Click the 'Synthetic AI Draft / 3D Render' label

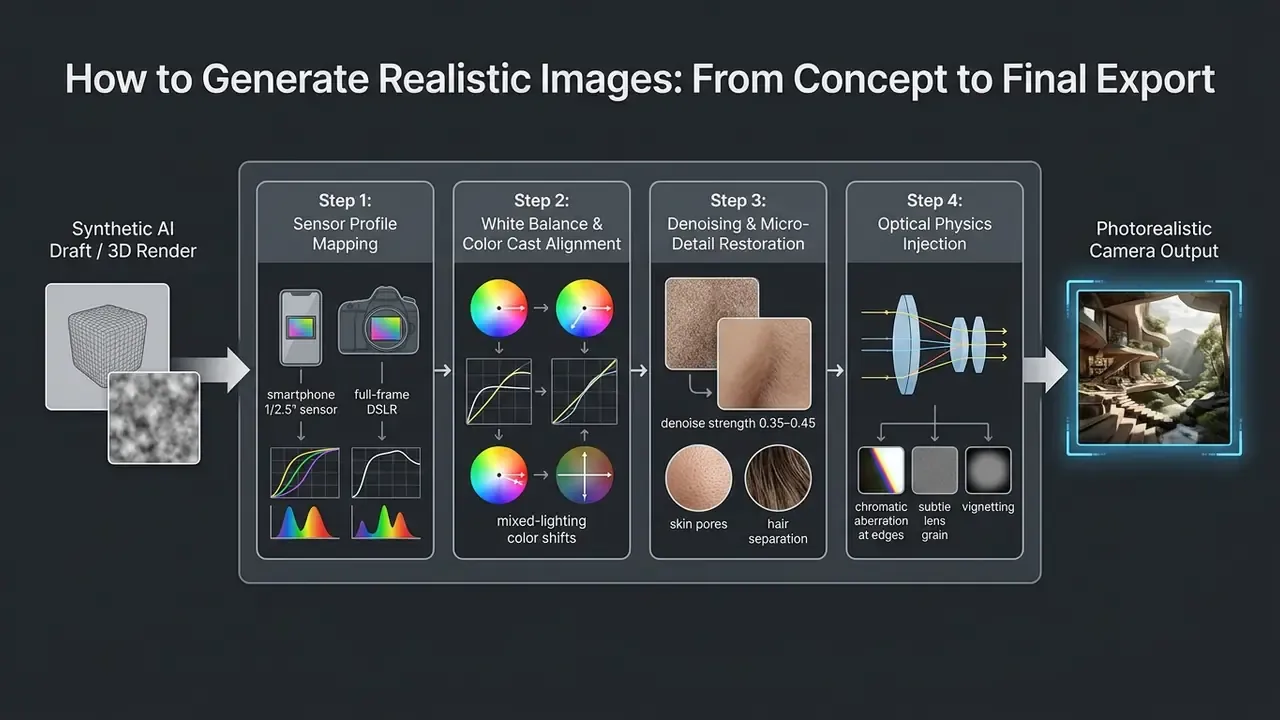click(x=123, y=240)
